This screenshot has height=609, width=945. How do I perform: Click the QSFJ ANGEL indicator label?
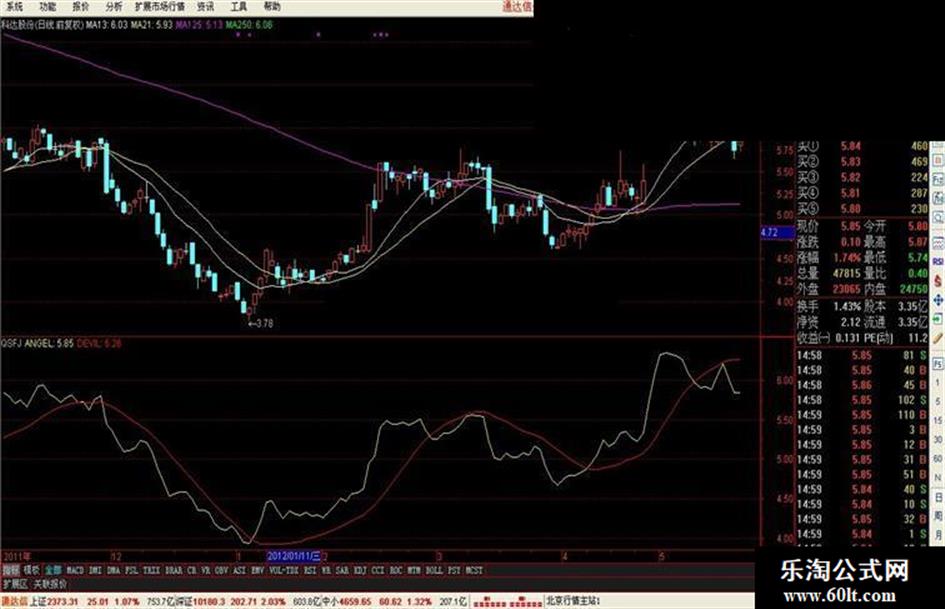[37, 343]
